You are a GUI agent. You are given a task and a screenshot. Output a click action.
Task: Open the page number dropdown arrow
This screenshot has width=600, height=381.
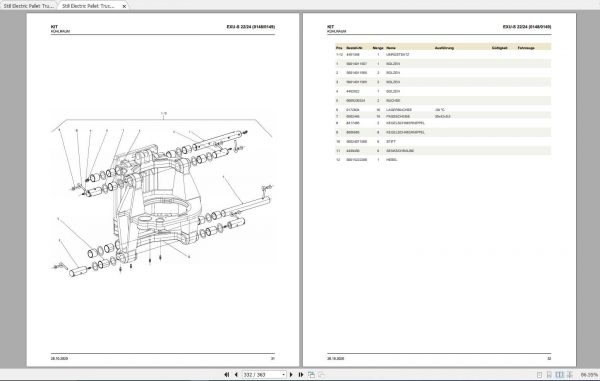[283, 375]
